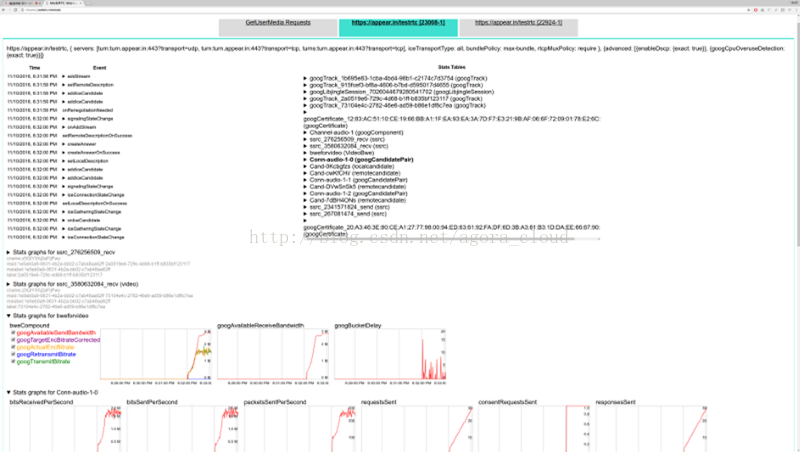Expand Conn-audio-1-0 googCandidatePair table
The image size is (800, 452).
(x=306, y=160)
